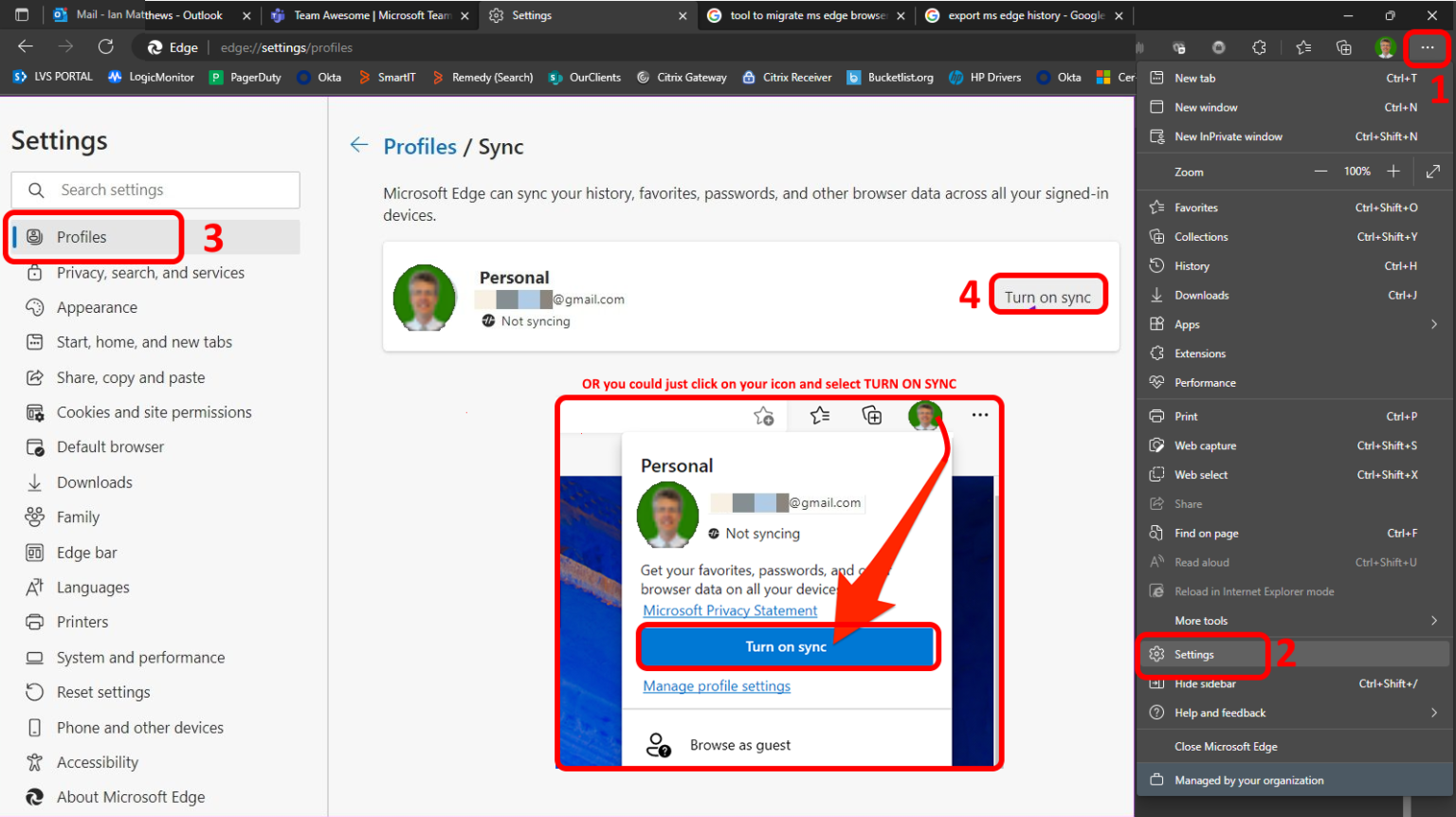Reload the page with the refresh icon
Image resolution: width=1456 pixels, height=817 pixels.
pyautogui.click(x=105, y=46)
